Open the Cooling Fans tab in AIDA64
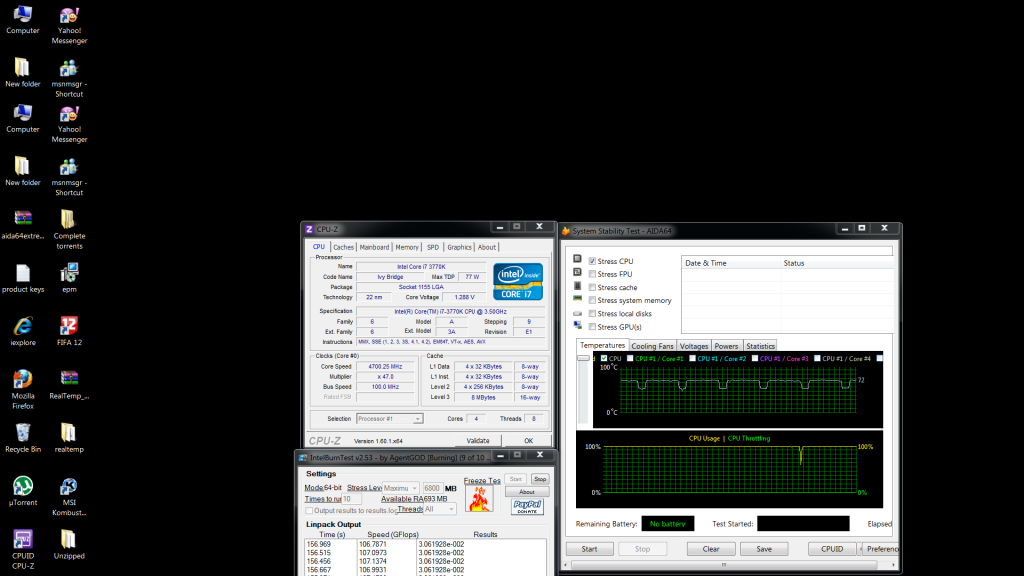The image size is (1024, 576). 652,346
